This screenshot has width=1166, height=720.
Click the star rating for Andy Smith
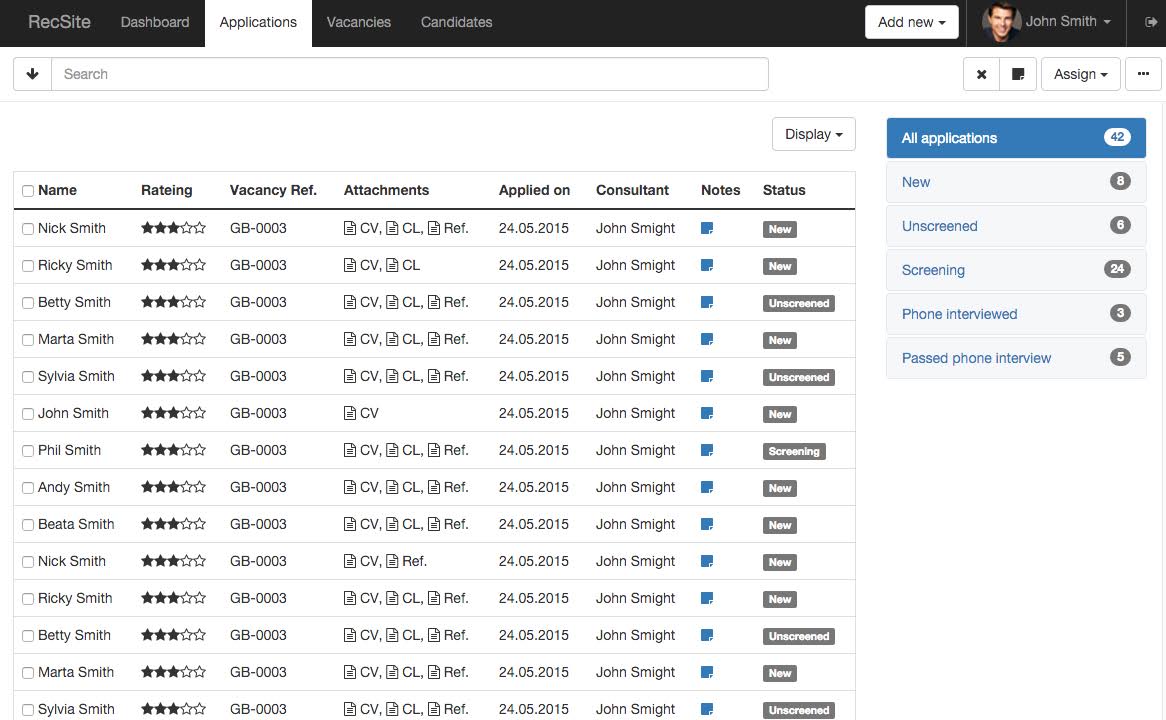(173, 488)
